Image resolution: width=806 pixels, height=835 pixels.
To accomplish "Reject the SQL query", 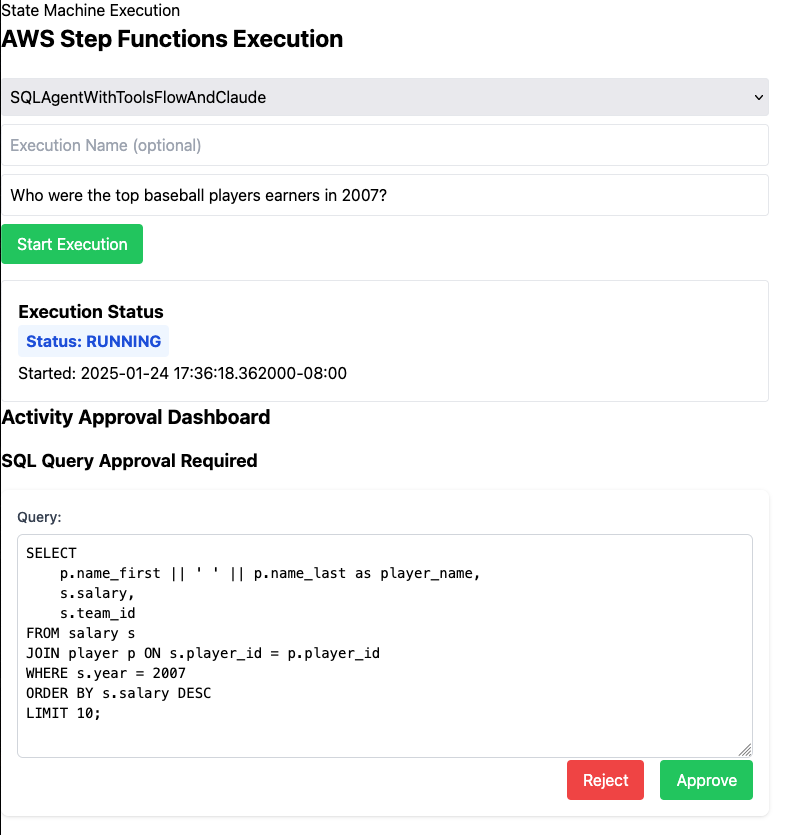I will pos(605,780).
